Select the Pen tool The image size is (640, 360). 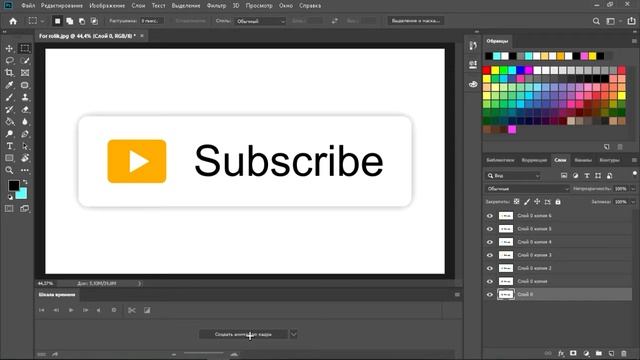pyautogui.click(x=25, y=134)
